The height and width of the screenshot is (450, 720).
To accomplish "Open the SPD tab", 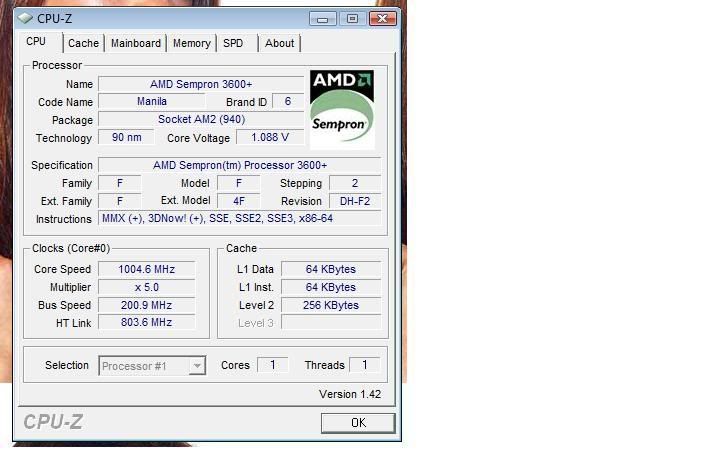I will (x=233, y=43).
